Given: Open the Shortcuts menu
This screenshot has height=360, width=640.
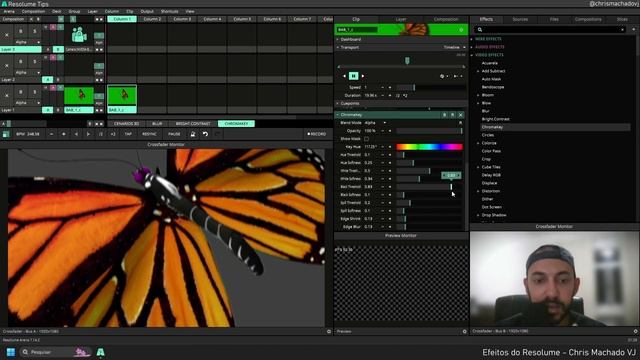Looking at the screenshot, I should [169, 11].
